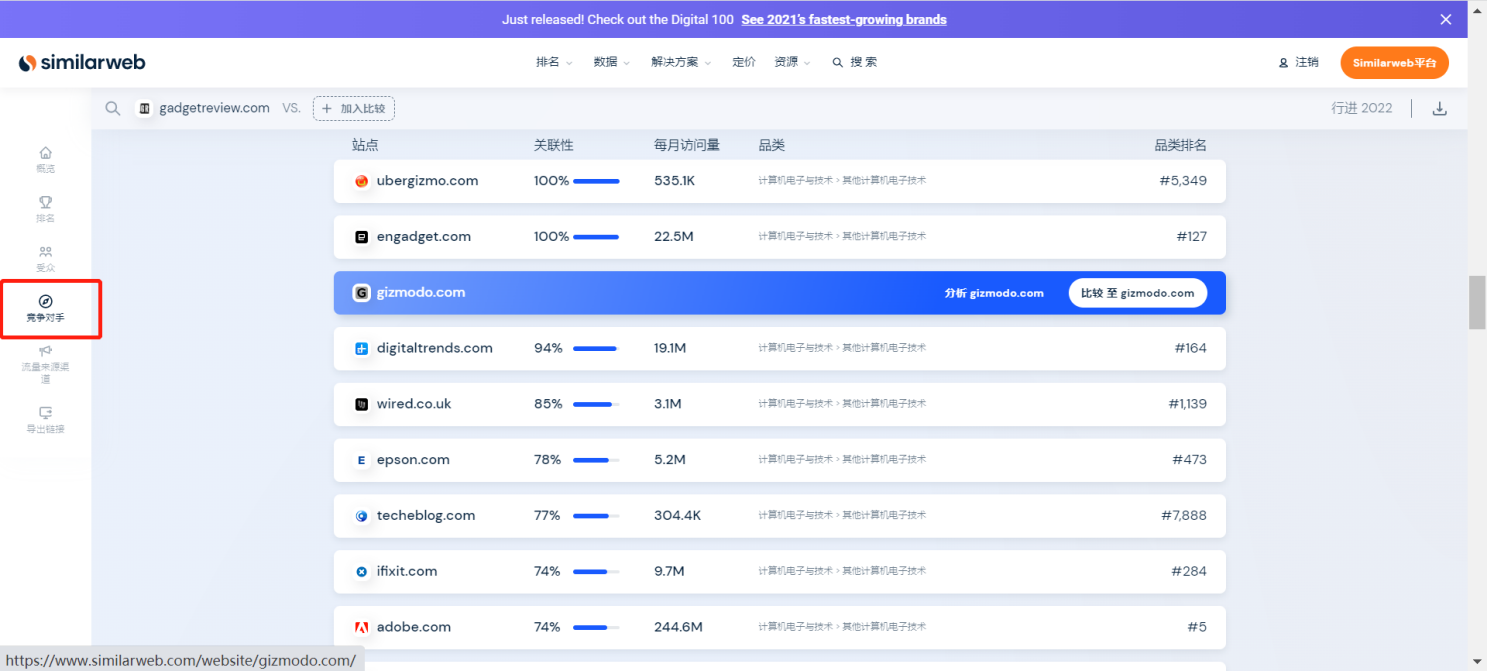
Task: Click the 注销 logout link
Action: (1299, 62)
